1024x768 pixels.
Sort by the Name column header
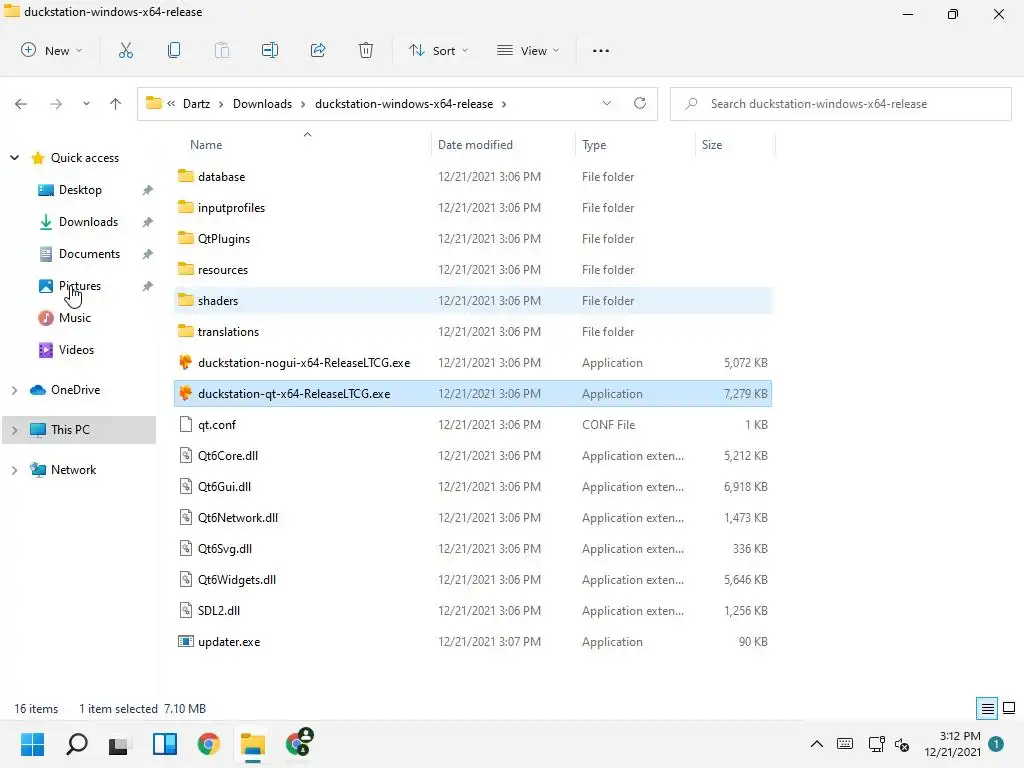[x=206, y=145]
